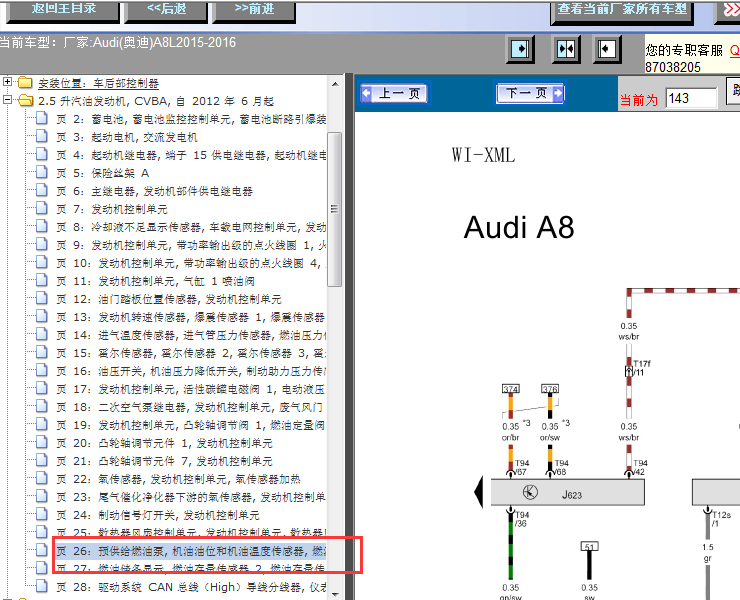Screen dimensions: 740x600
Task: Click document icon beside 页 9
Action: click(x=42, y=244)
